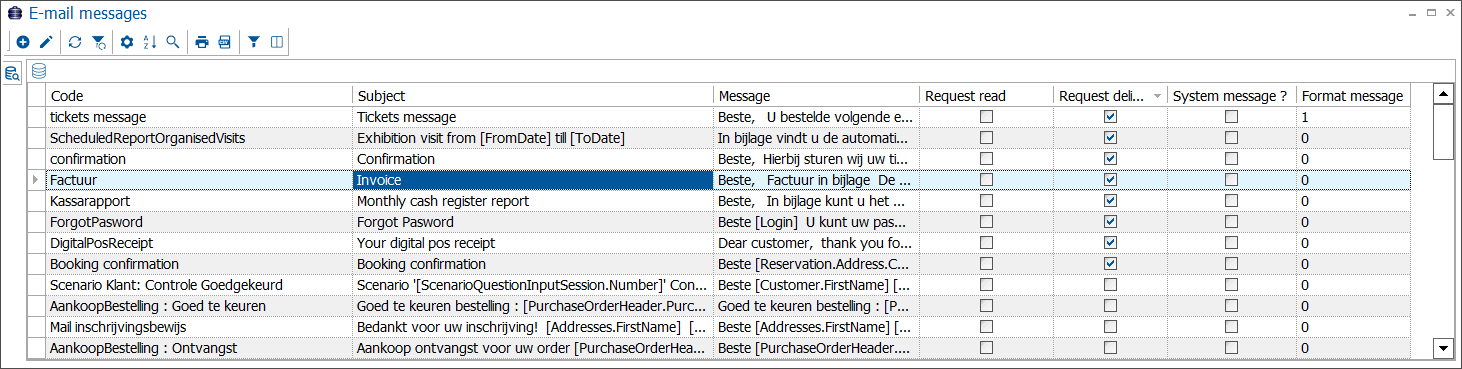Export list to CSV icon
The image size is (1462, 369).
pos(225,42)
